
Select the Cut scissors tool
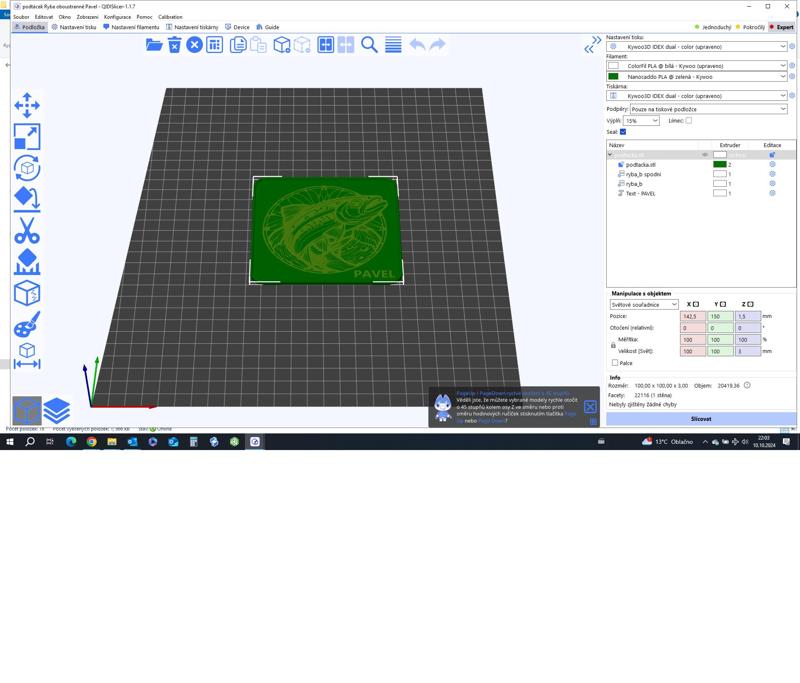click(27, 231)
